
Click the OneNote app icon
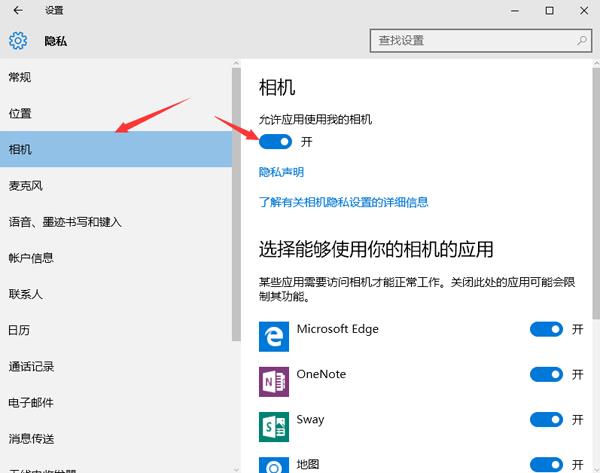click(273, 380)
